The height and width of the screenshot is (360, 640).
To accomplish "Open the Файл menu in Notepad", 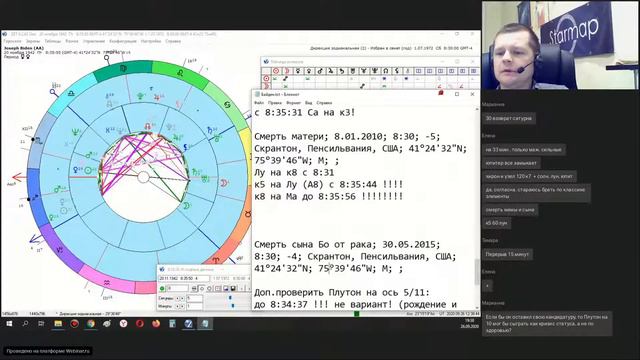I will coord(259,103).
